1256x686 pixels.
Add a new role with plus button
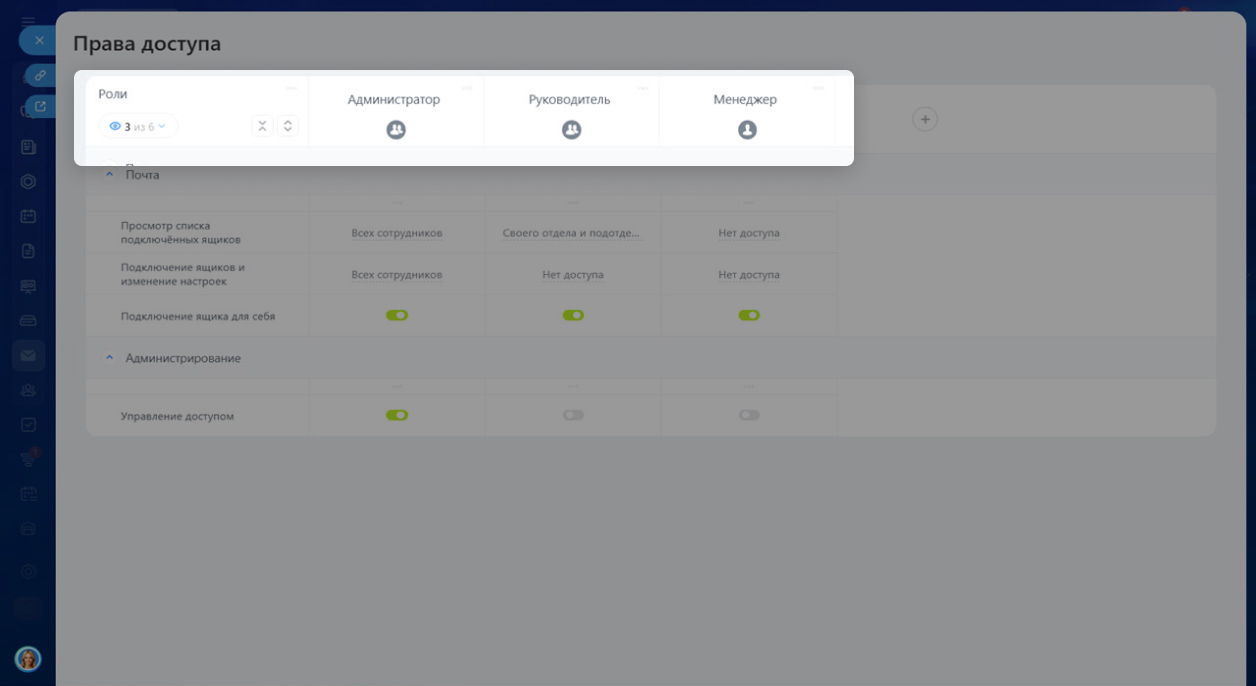[x=925, y=119]
